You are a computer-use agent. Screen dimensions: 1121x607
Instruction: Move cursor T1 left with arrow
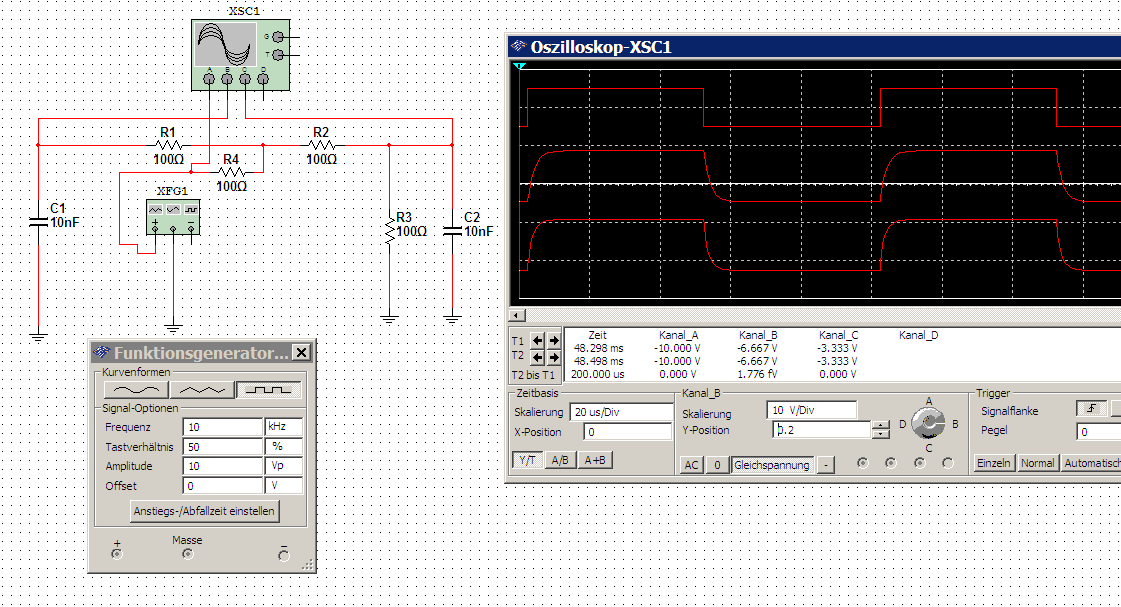[538, 340]
